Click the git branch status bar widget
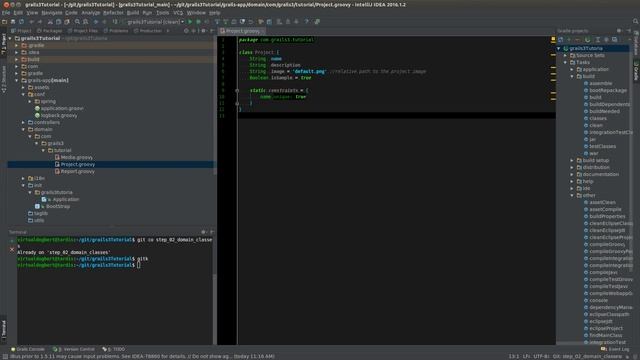Screen dimensions: 640x360 point(588,356)
